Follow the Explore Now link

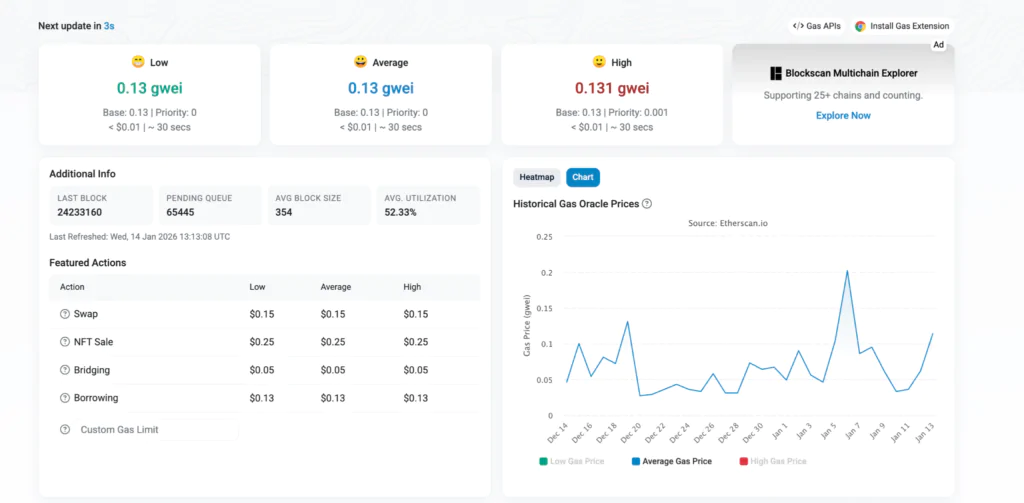843,116
